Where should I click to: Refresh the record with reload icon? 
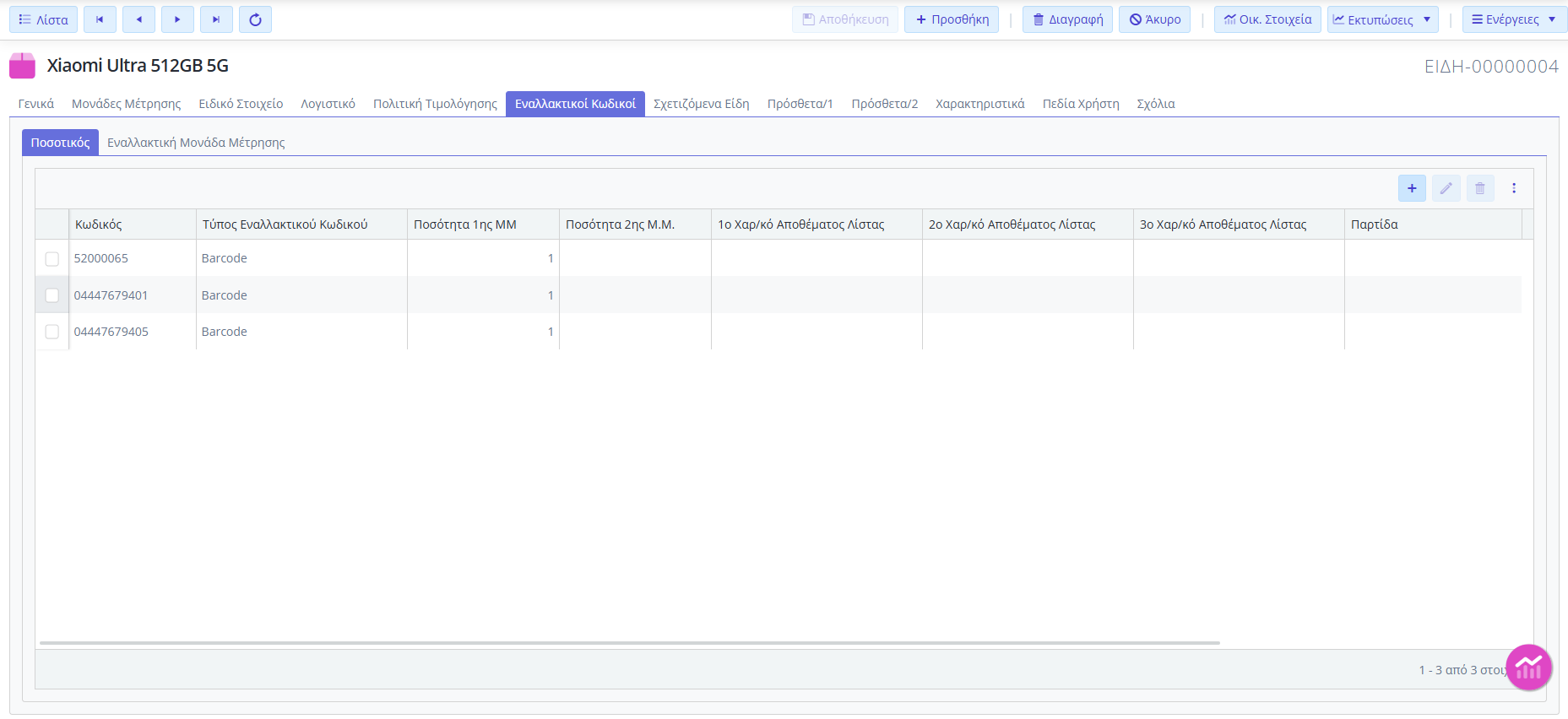(x=255, y=19)
